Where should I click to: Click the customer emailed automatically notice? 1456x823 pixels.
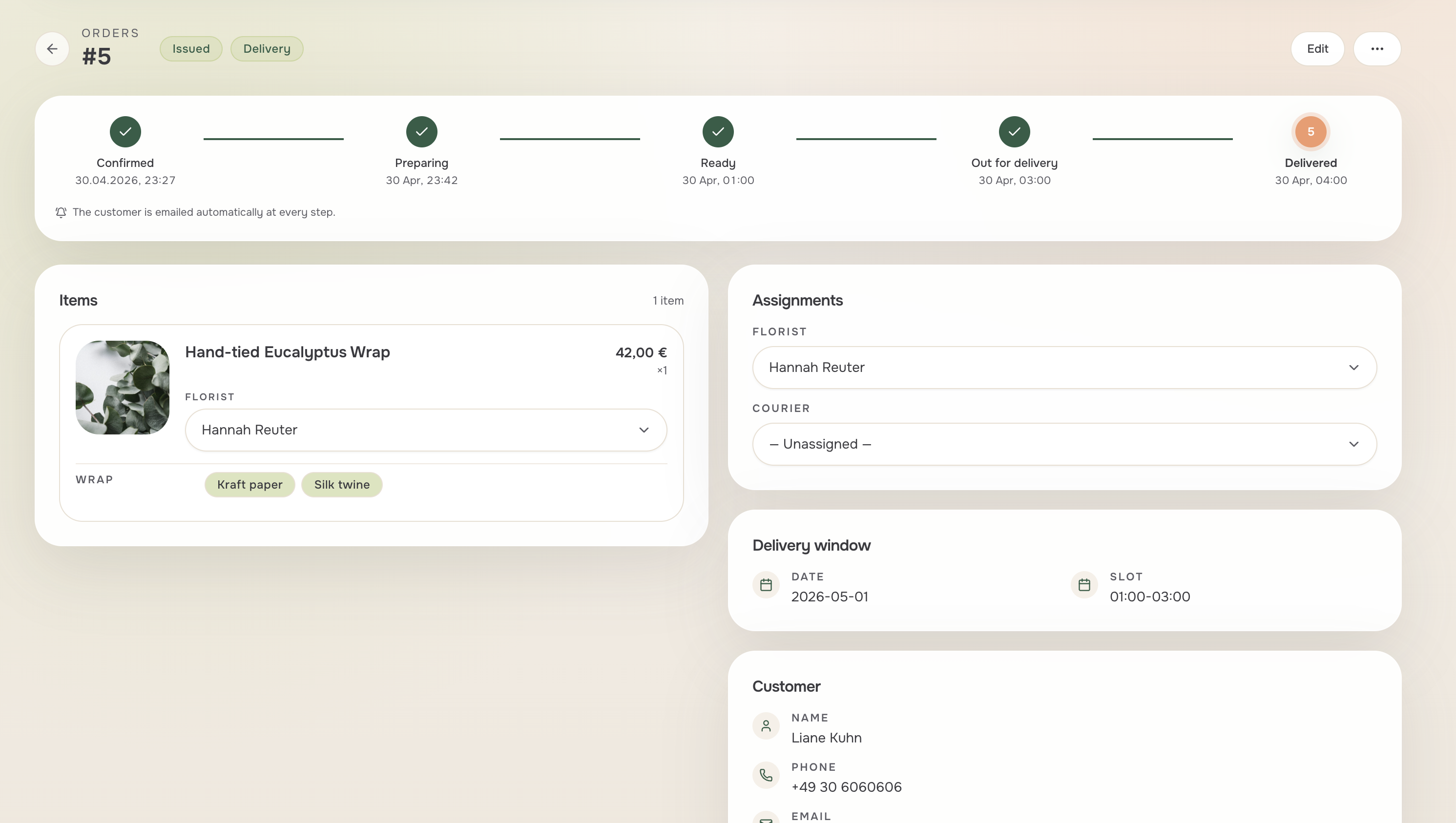[204, 212]
